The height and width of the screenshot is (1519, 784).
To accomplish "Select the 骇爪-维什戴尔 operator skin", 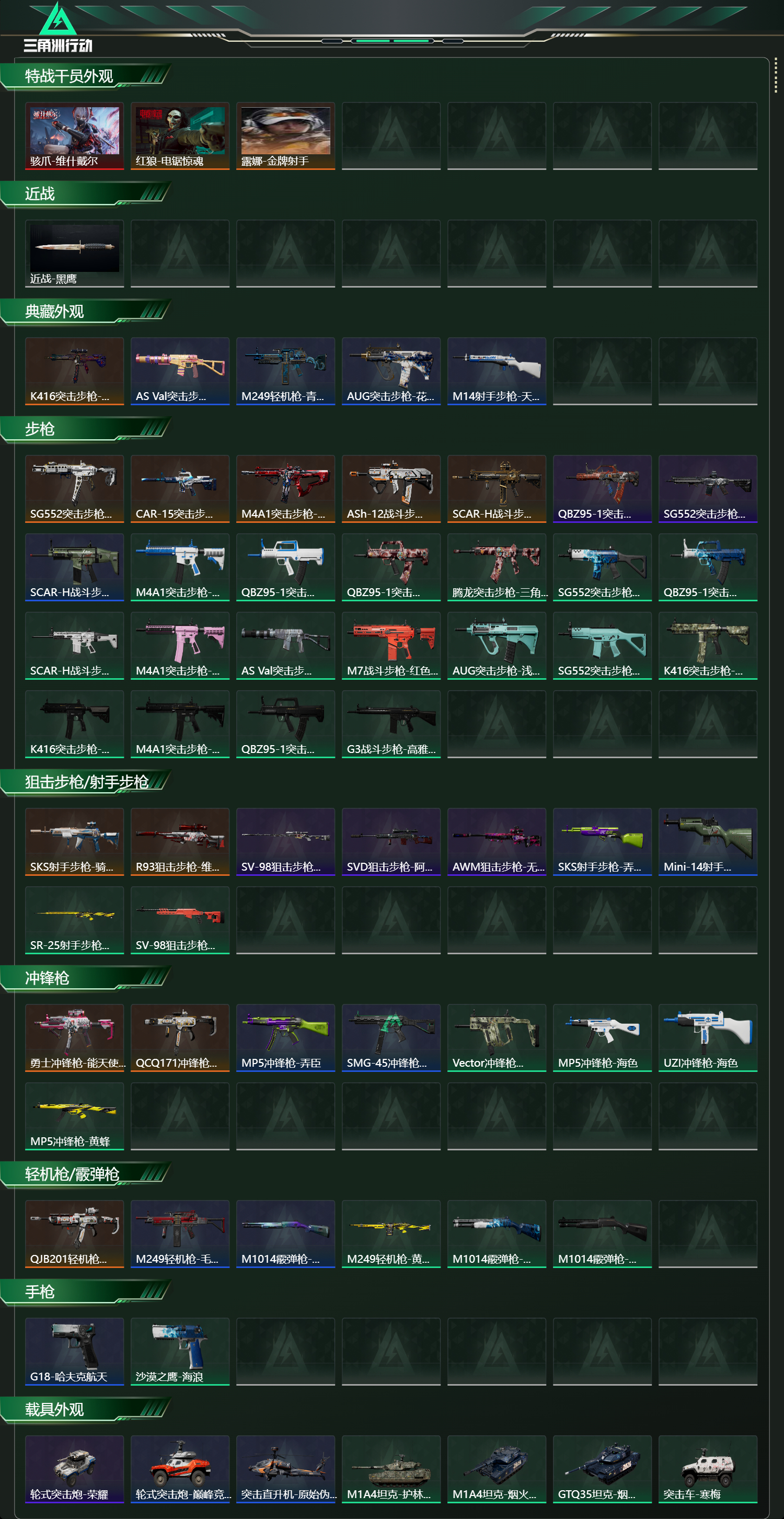I will tap(74, 136).
